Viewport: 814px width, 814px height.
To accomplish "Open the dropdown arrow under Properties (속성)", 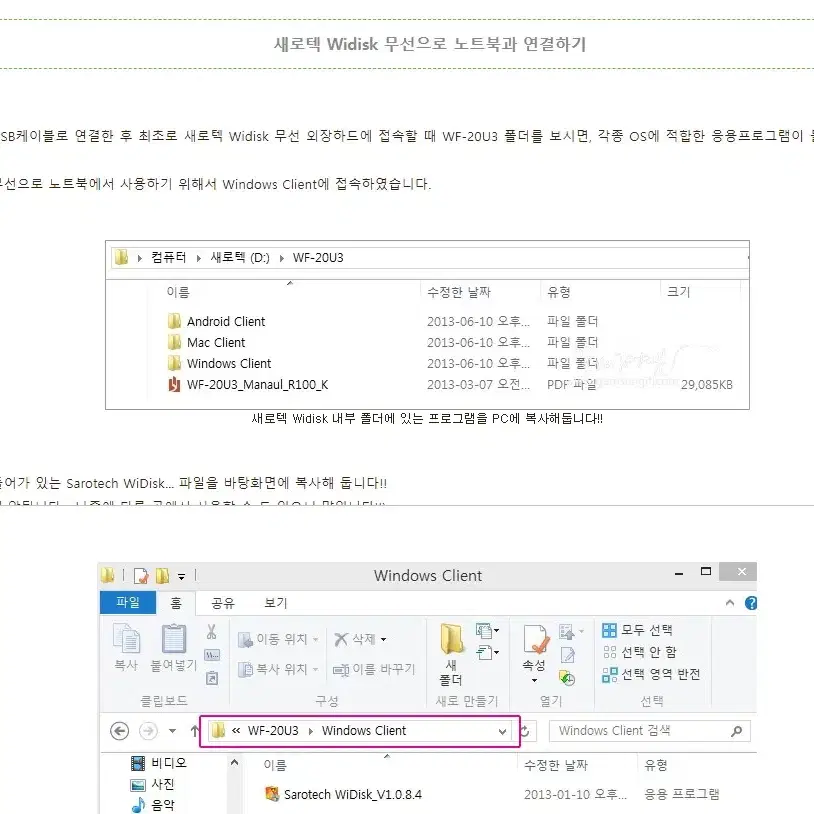I will point(534,681).
